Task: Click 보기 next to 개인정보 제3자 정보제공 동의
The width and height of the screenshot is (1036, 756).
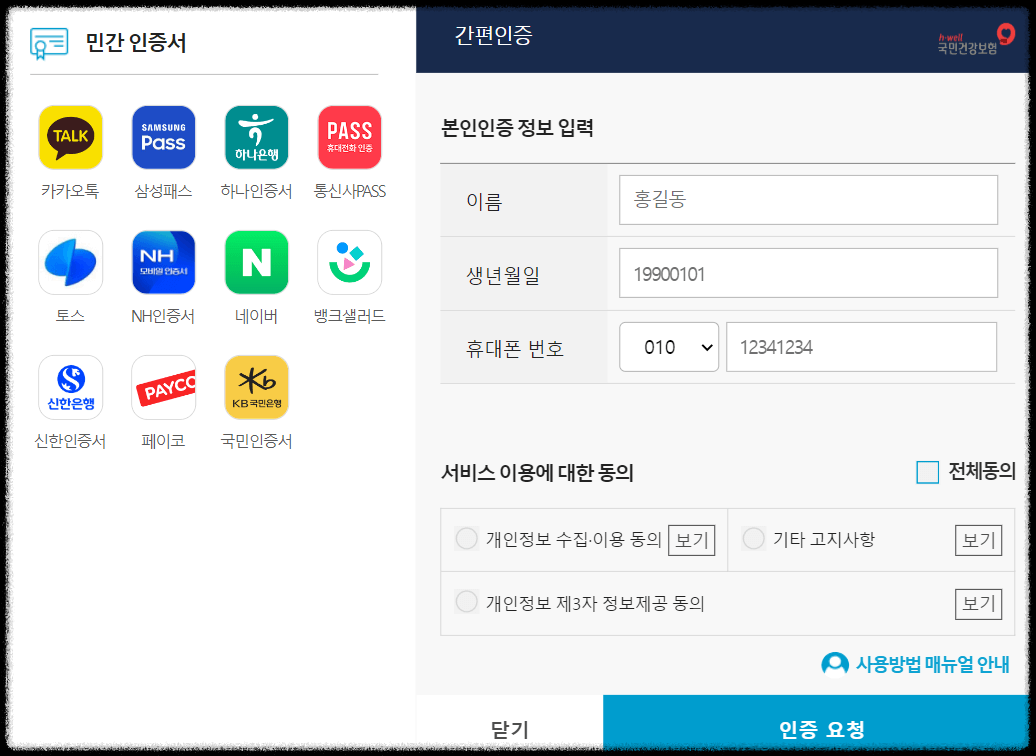Action: (978, 603)
